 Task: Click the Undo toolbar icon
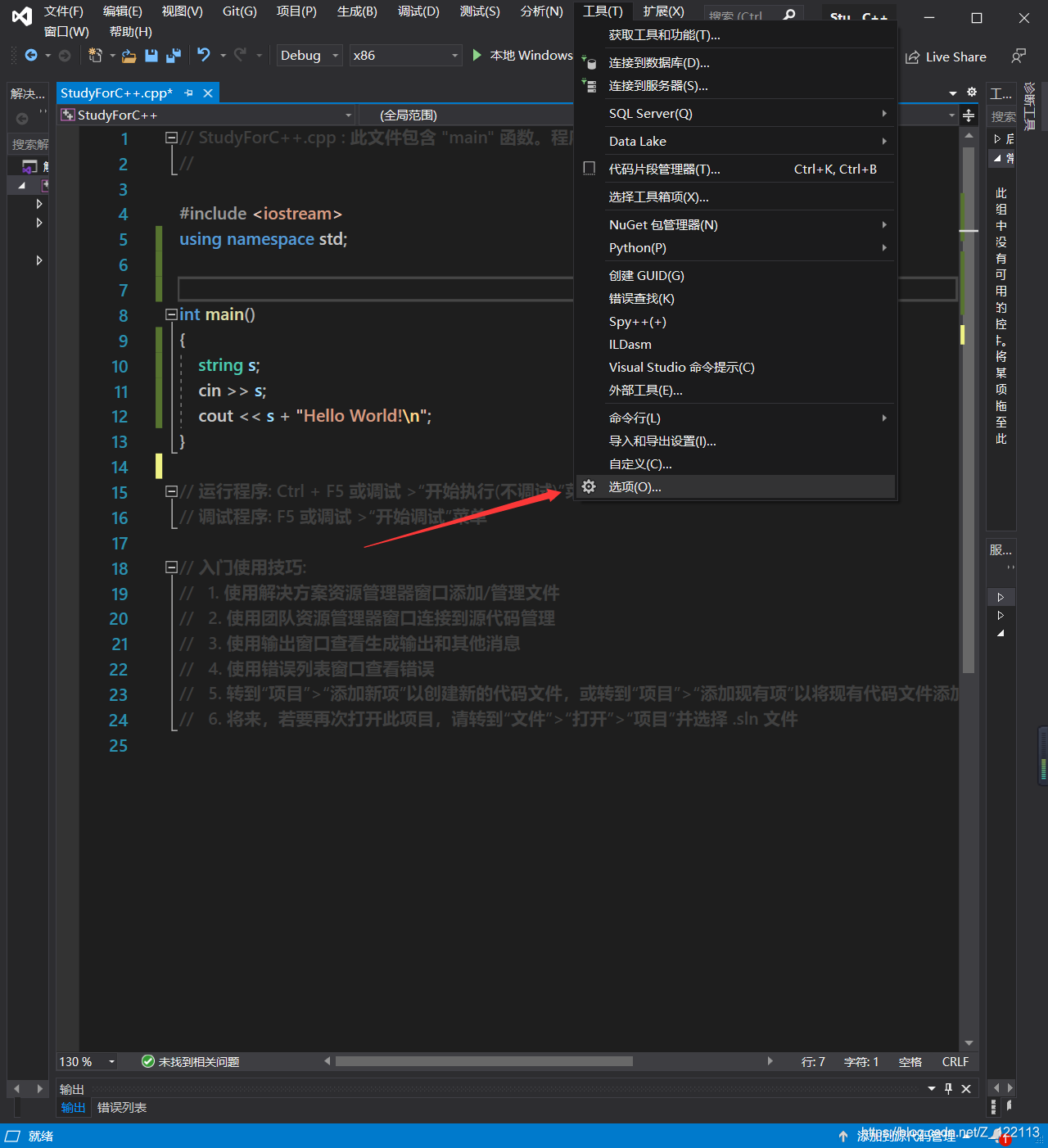(204, 55)
